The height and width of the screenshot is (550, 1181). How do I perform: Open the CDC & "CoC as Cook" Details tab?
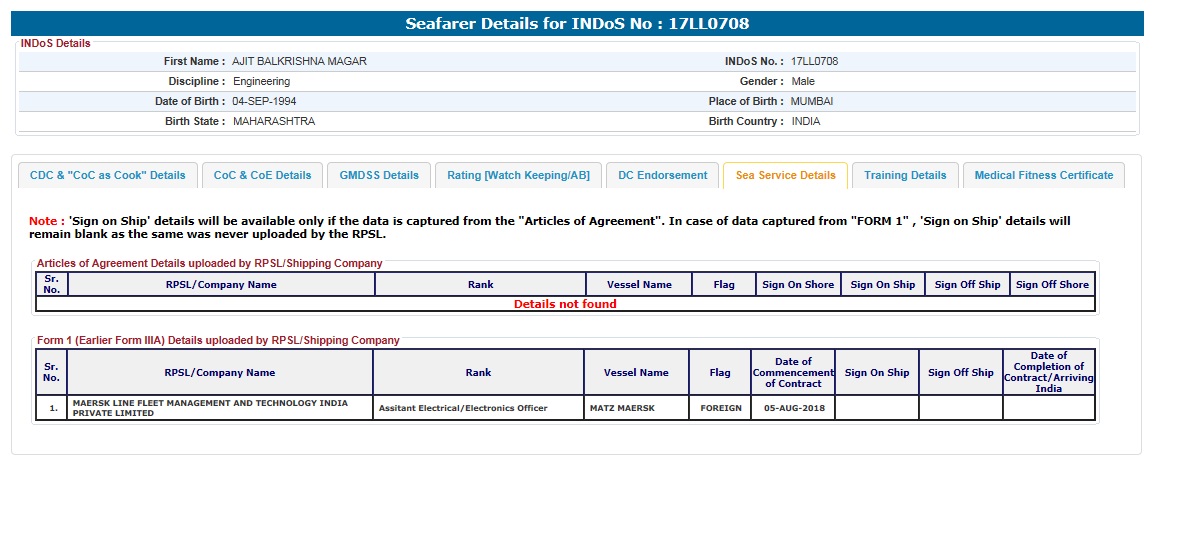pos(108,175)
